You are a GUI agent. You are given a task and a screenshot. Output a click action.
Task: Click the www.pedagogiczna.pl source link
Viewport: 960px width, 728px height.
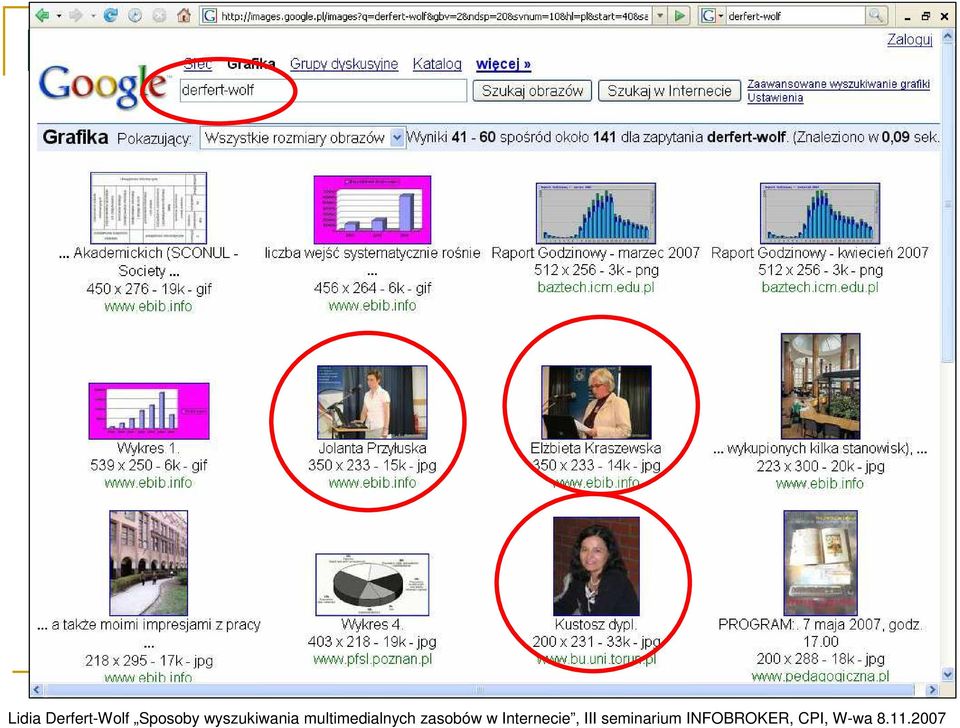[x=820, y=677]
